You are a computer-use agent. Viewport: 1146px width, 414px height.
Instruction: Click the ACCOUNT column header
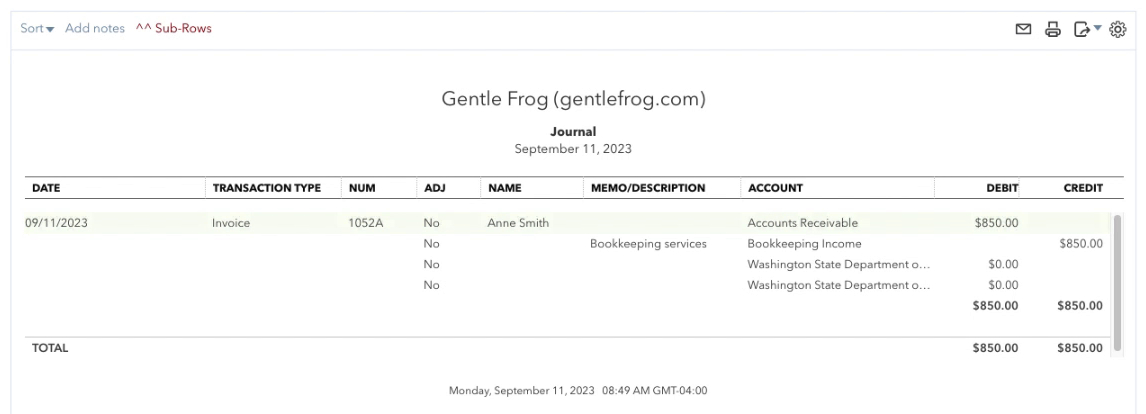(x=775, y=188)
